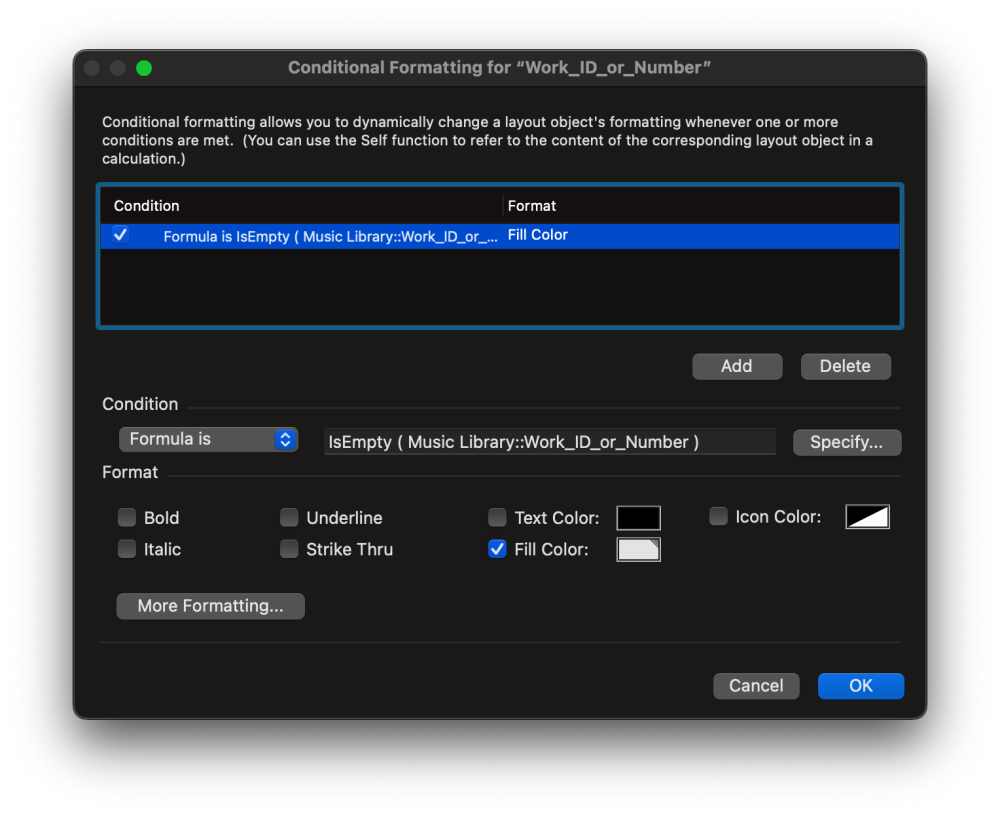Enable the Bold checkbox
The image size is (1000, 816).
click(x=127, y=518)
